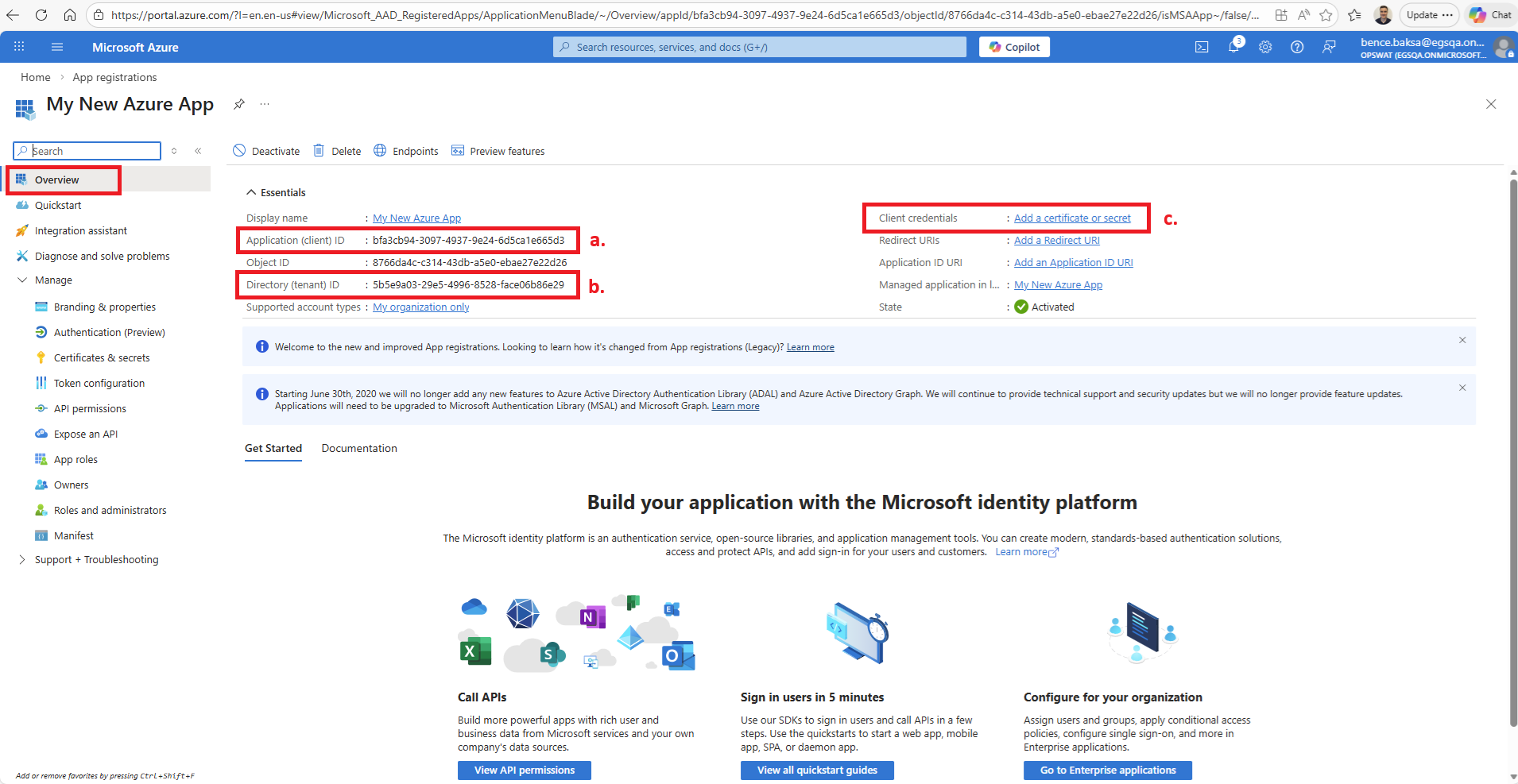Open Certificates & secrets menu item
1518x784 pixels.
(102, 358)
